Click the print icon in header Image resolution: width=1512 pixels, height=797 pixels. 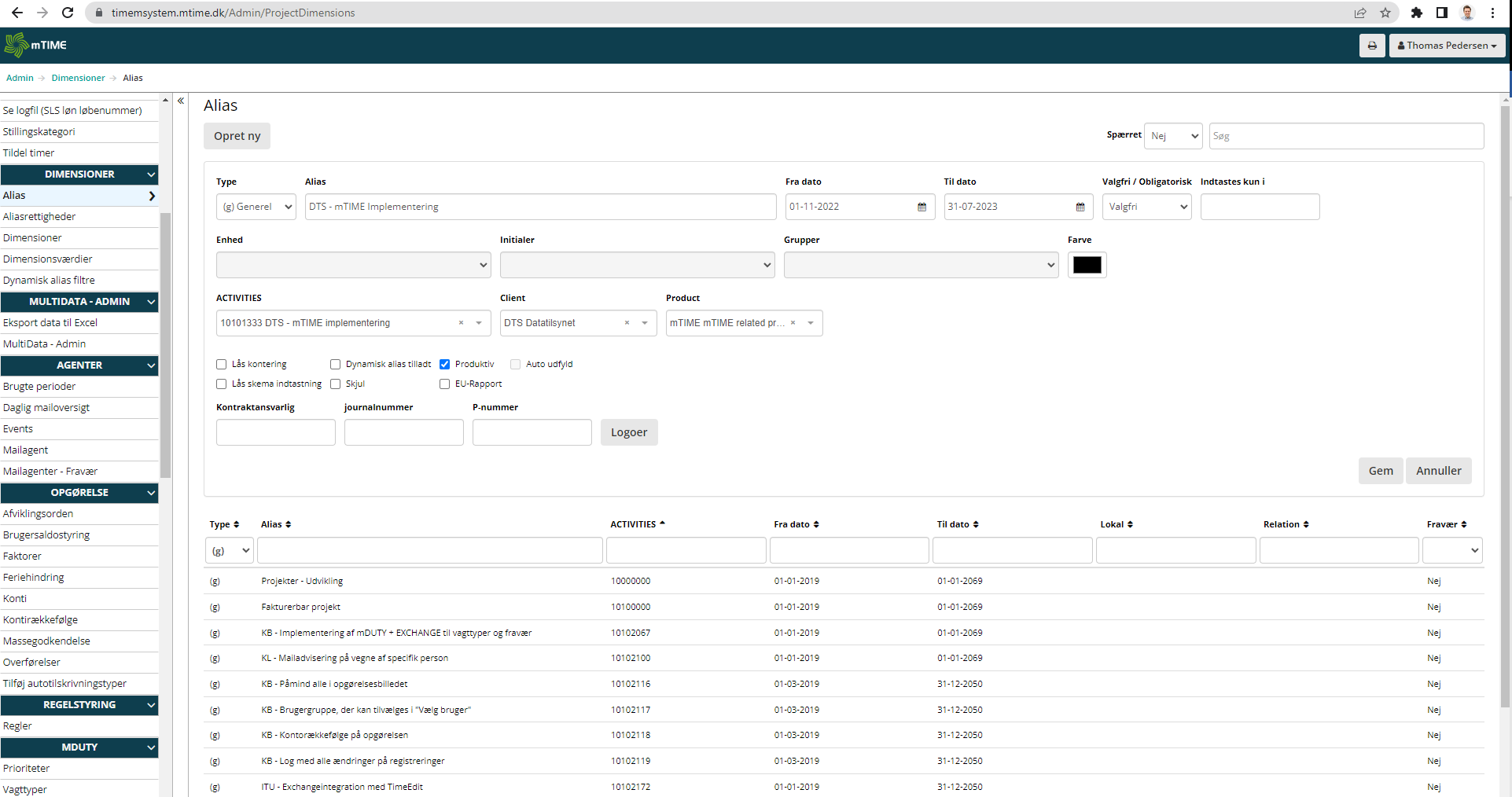pyautogui.click(x=1371, y=46)
